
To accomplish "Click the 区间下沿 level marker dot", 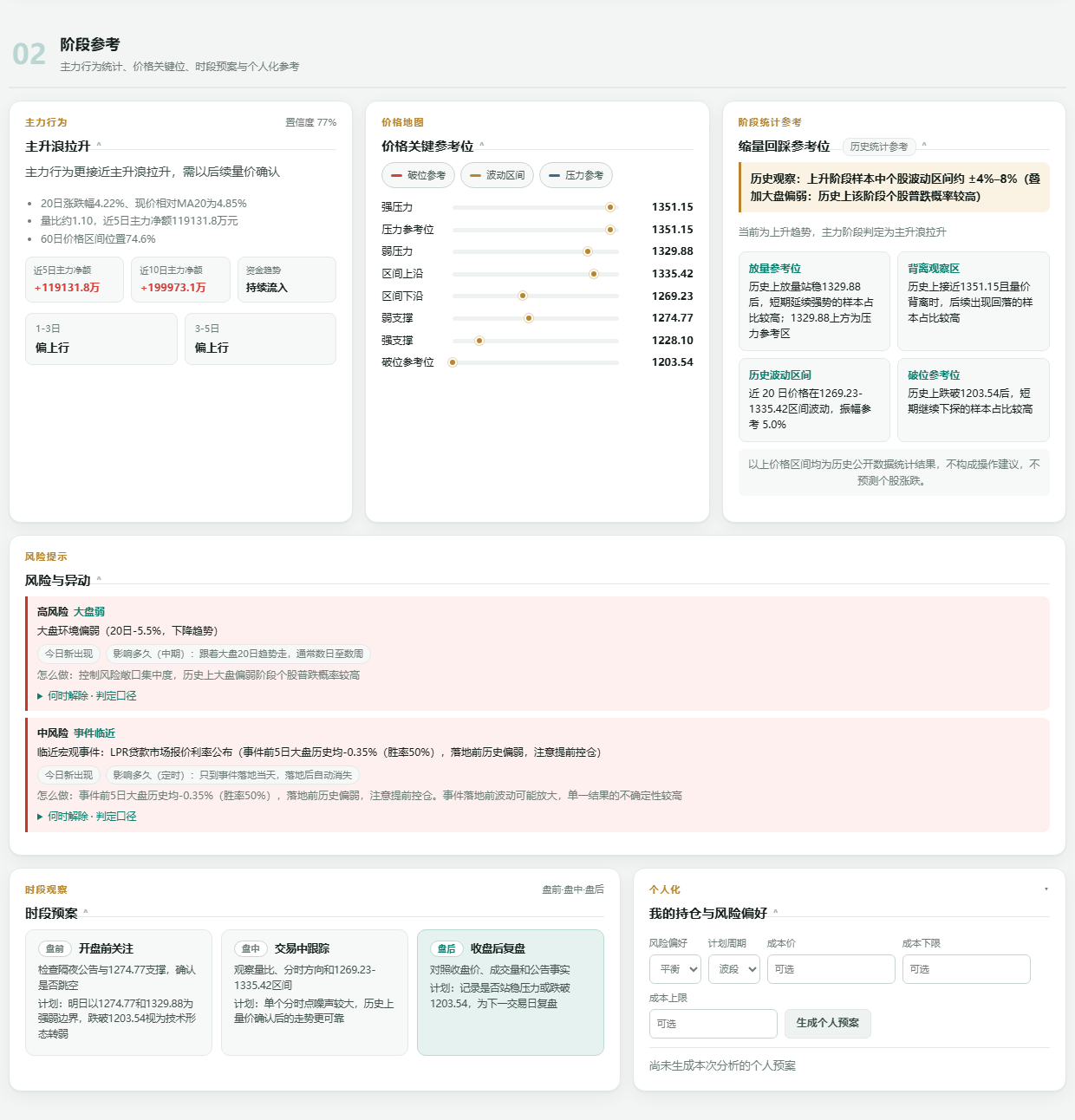I will (x=523, y=296).
